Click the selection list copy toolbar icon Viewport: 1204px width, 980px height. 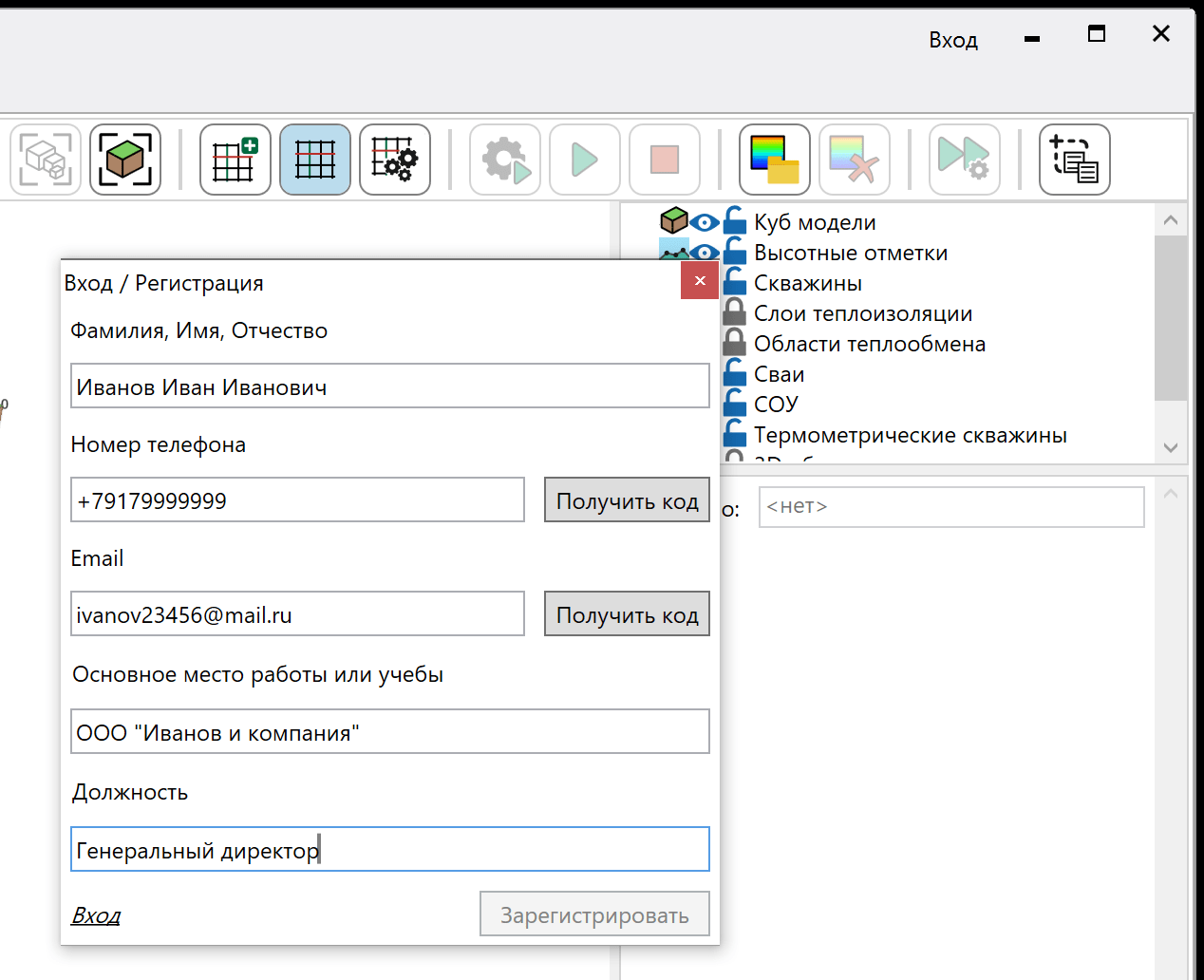[1075, 160]
